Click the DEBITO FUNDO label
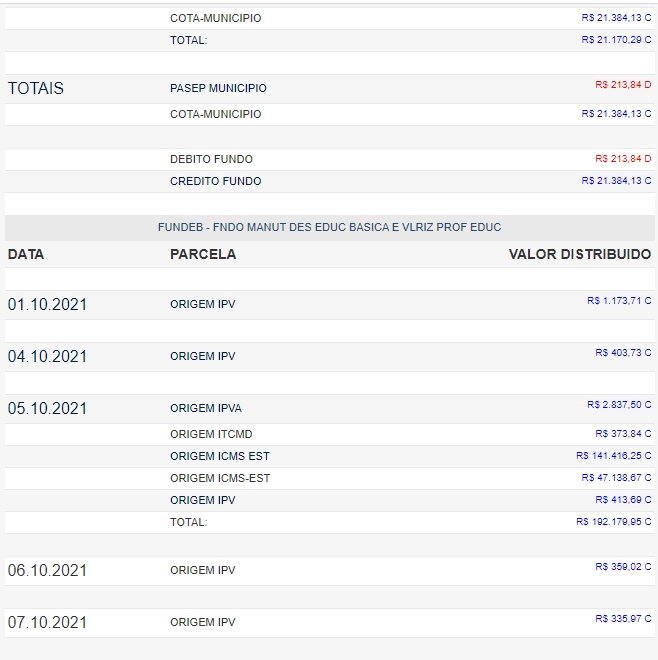Image resolution: width=658 pixels, height=660 pixels. 211,159
